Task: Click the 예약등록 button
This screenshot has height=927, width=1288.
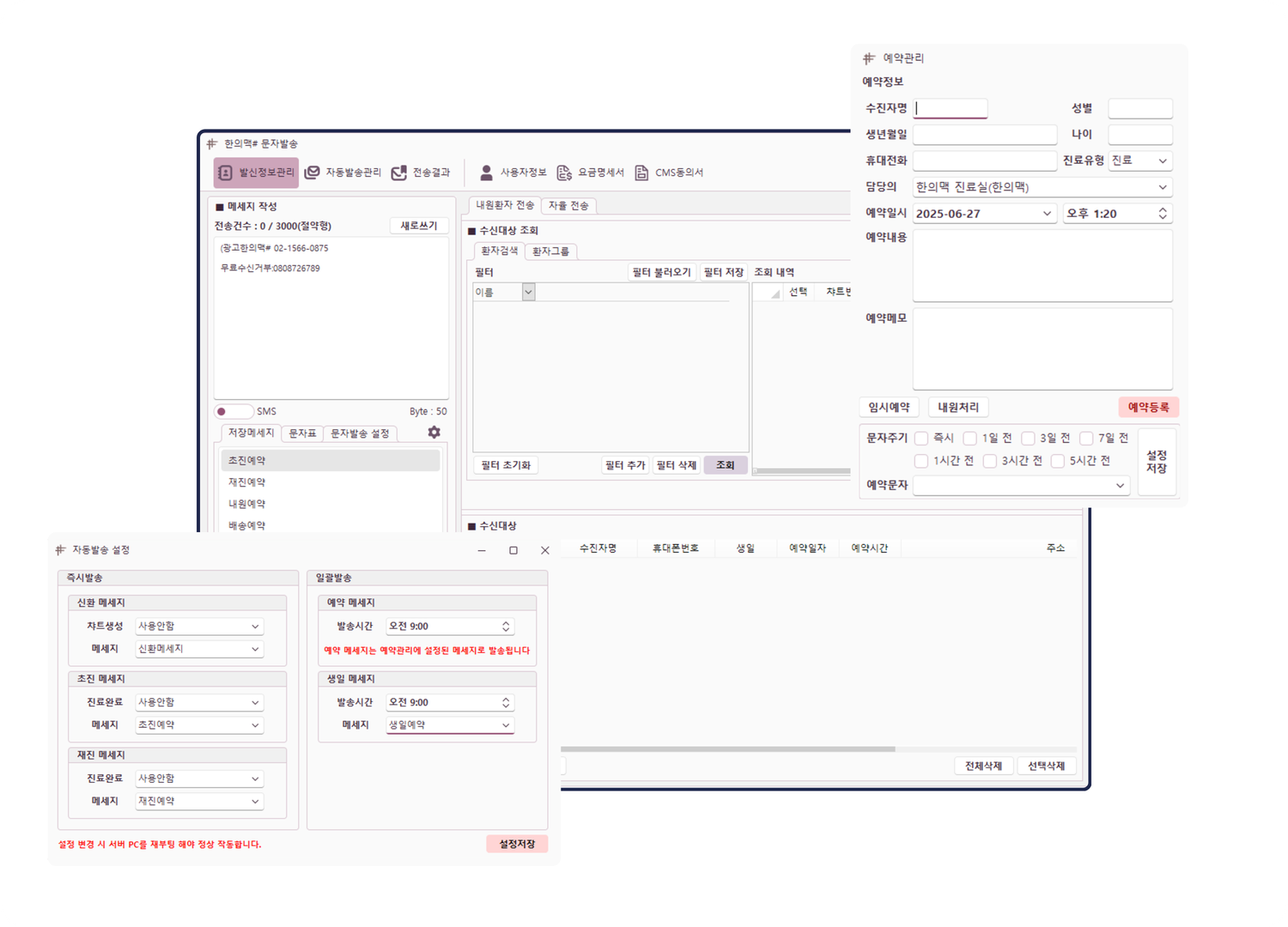Action: pyautogui.click(x=1149, y=408)
